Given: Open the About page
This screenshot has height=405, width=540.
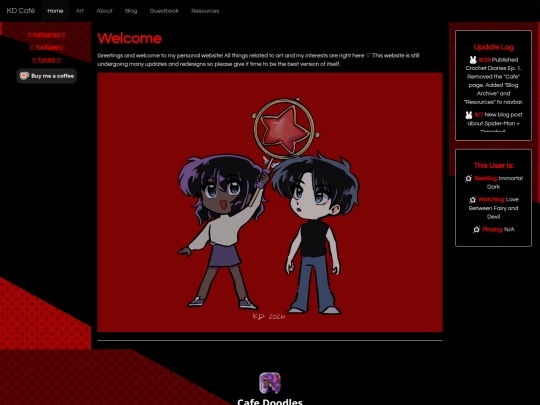Looking at the screenshot, I should 104,11.
